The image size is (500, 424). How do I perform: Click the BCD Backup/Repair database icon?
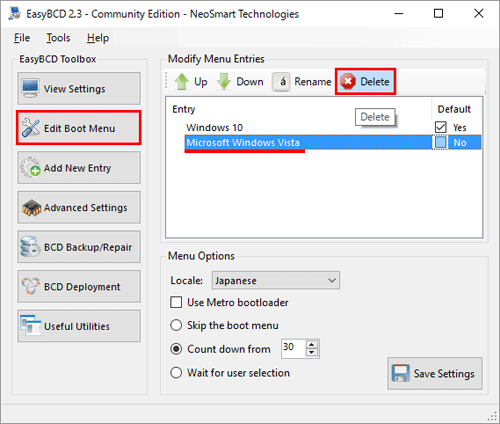pos(30,247)
